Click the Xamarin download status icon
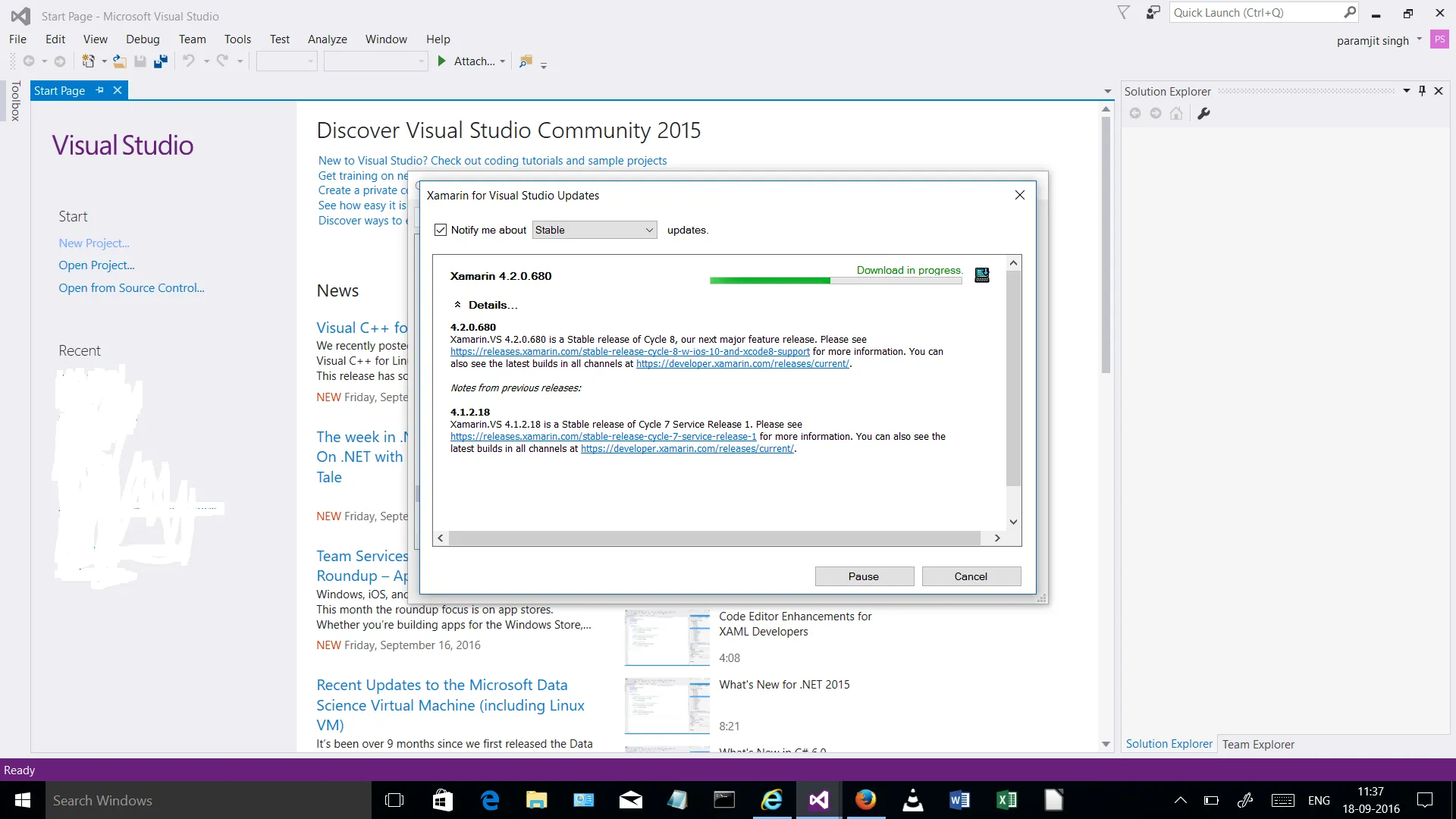 pyautogui.click(x=981, y=275)
